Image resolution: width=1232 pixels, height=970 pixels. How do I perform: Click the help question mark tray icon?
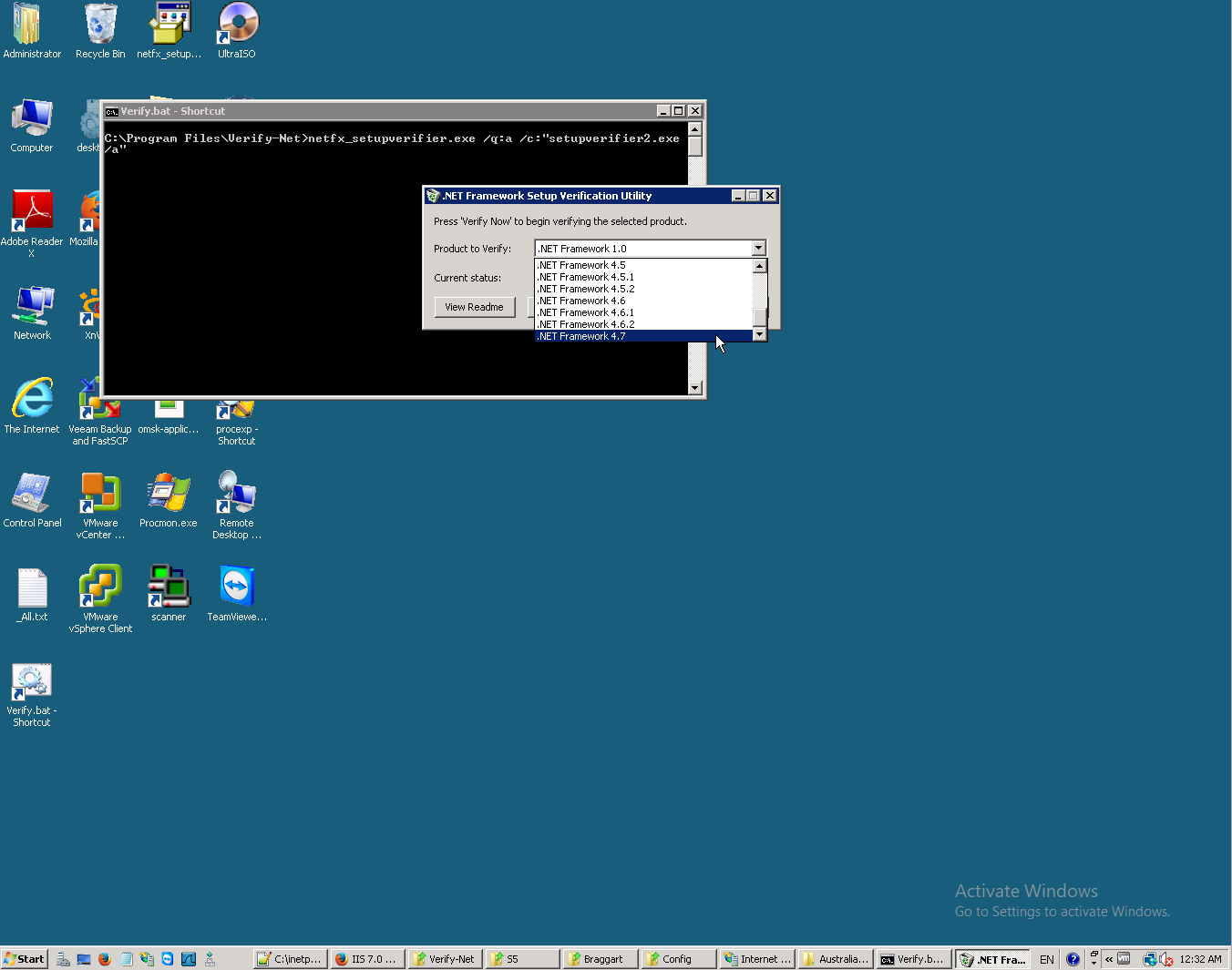[x=1073, y=959]
